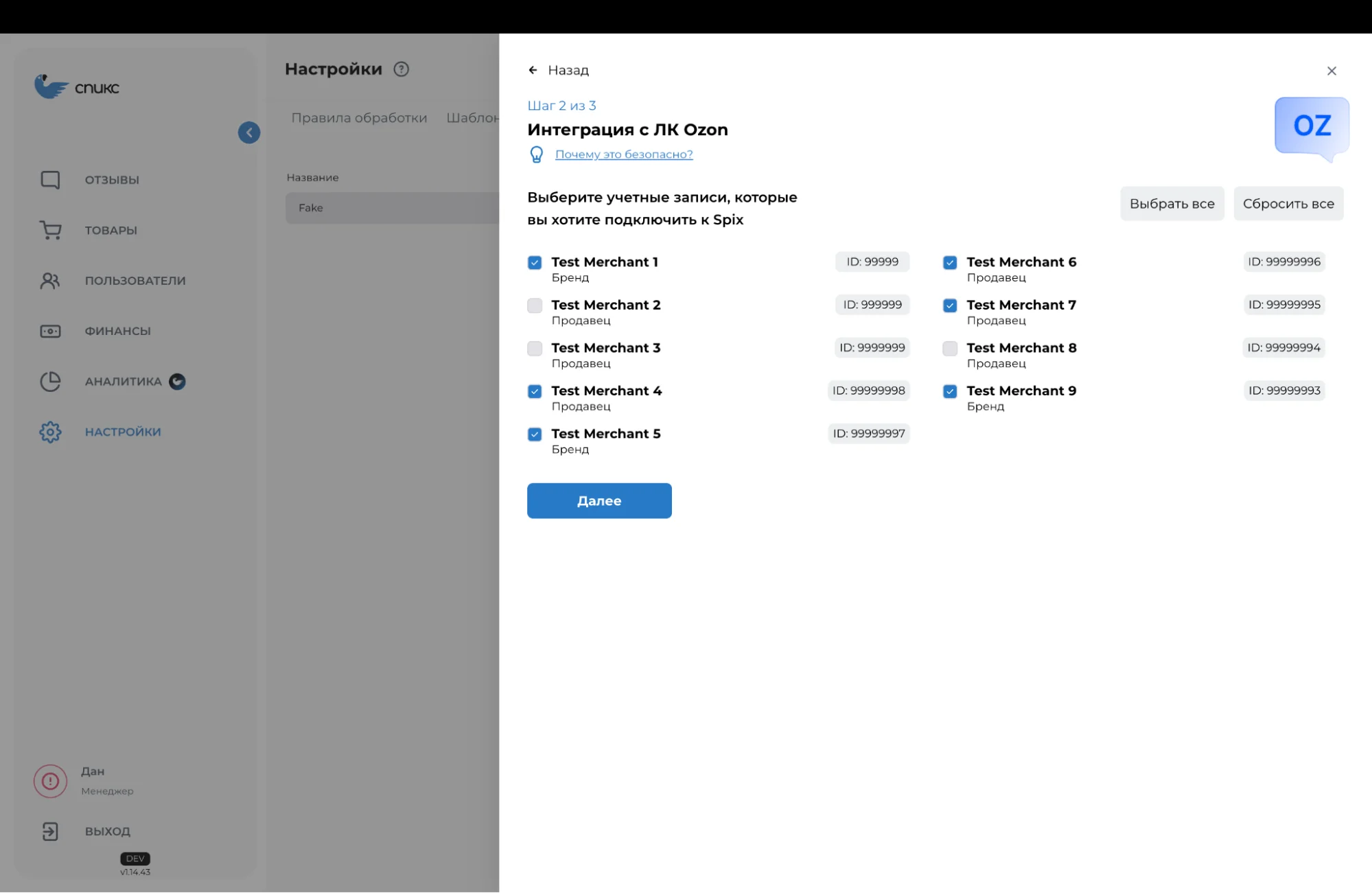Open the Reviews chat bubble icon
Image resolution: width=1372 pixels, height=893 pixels.
tap(50, 180)
